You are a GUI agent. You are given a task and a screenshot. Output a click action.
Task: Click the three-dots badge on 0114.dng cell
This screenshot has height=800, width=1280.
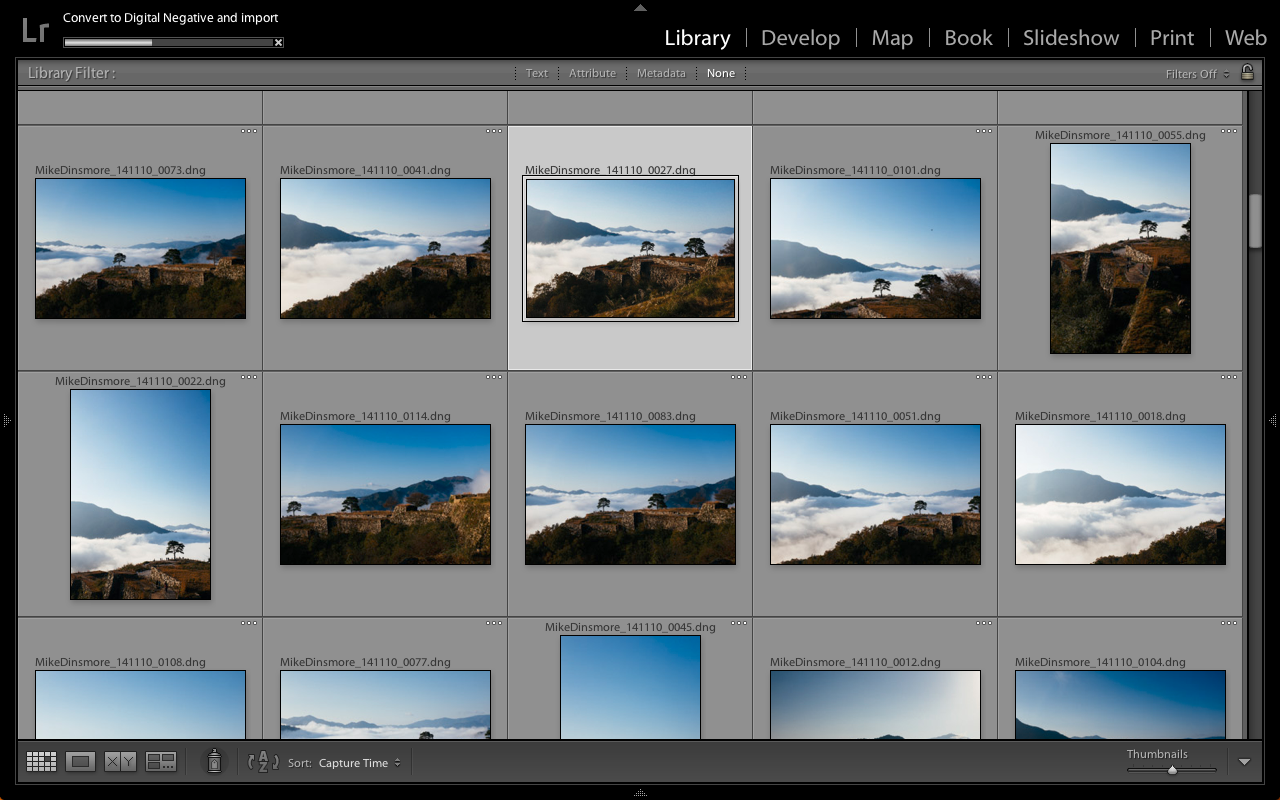494,377
